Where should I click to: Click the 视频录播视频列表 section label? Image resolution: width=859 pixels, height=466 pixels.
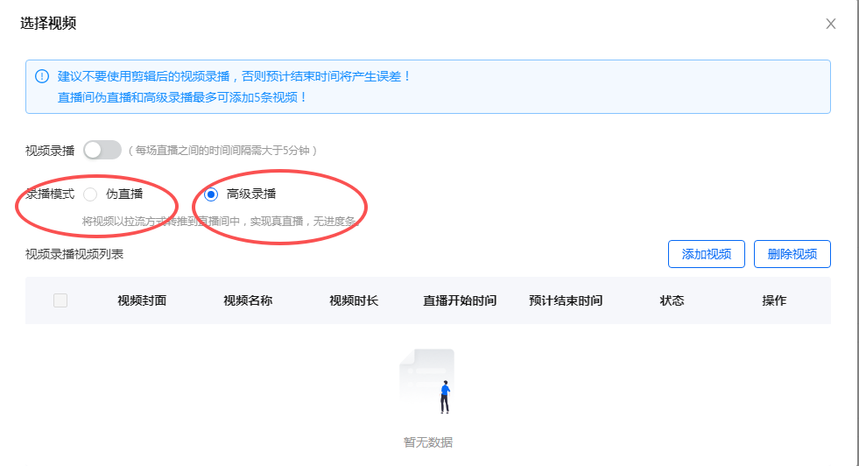[75, 254]
